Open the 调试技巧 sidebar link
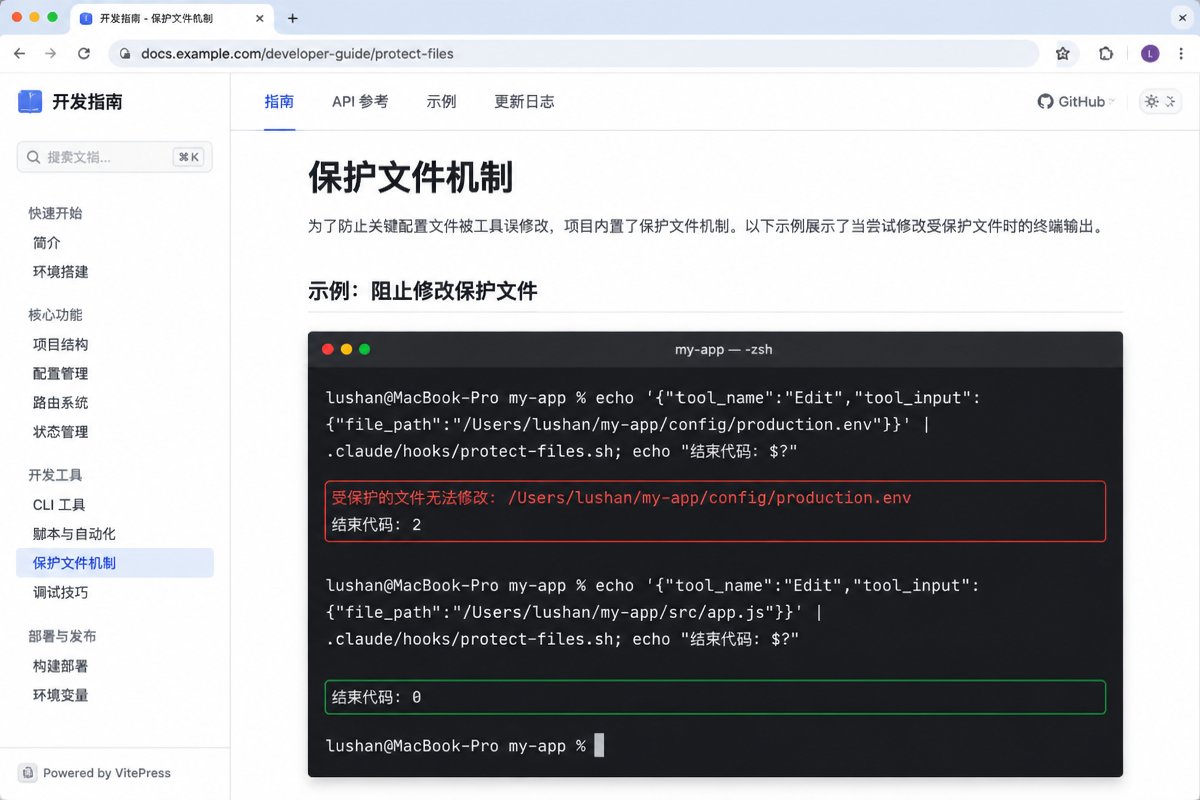Viewport: 1200px width, 800px height. tap(60, 592)
